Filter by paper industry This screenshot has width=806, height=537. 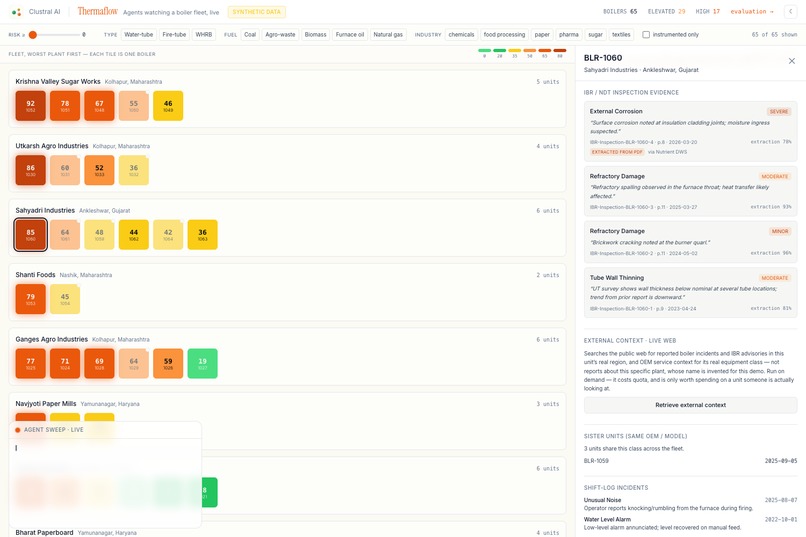point(542,34)
